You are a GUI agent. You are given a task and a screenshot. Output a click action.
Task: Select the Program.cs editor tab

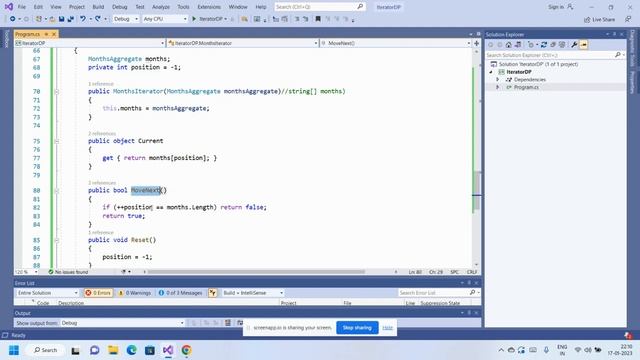coord(28,34)
